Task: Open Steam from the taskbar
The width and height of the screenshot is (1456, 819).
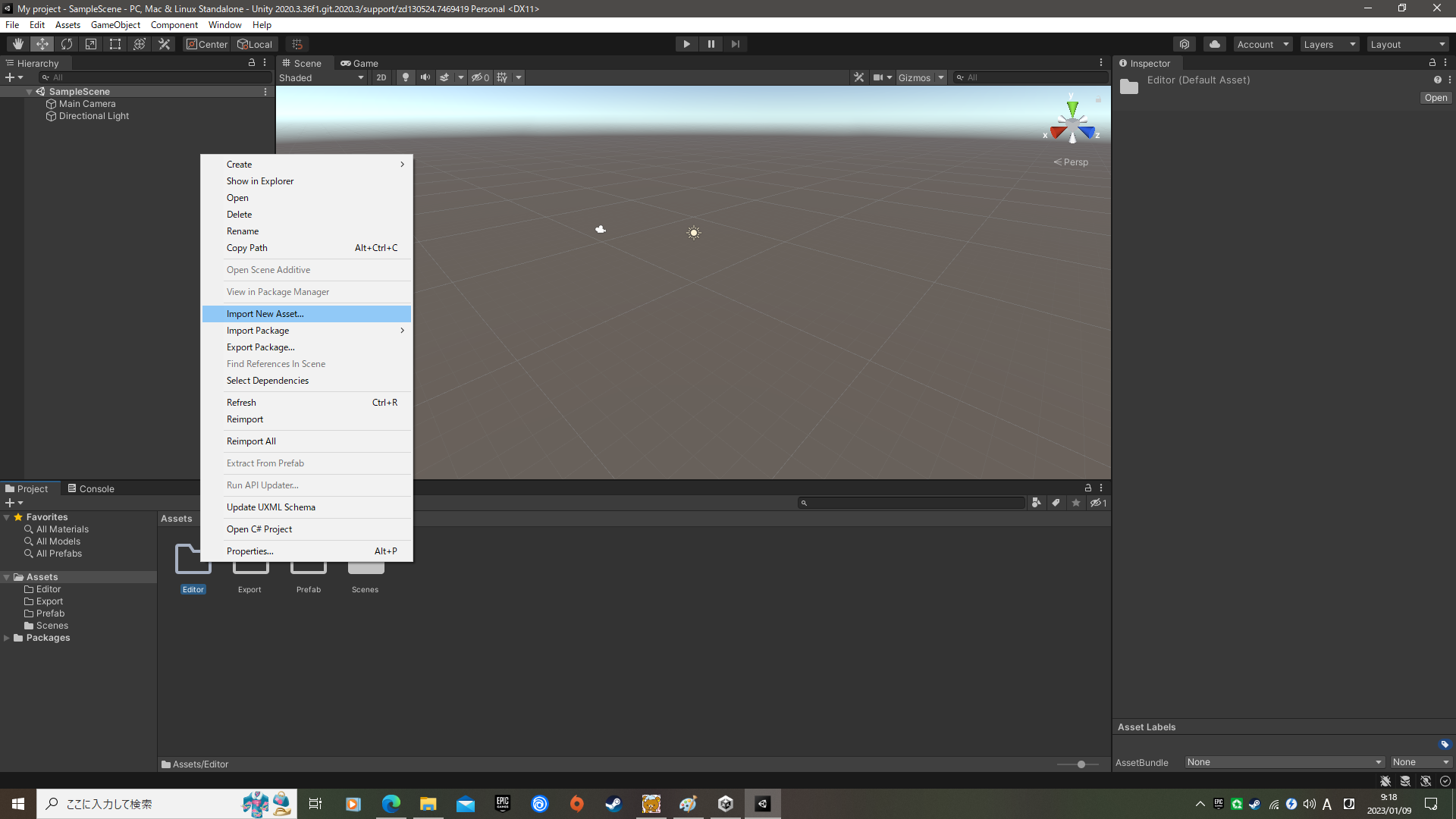Action: click(613, 804)
